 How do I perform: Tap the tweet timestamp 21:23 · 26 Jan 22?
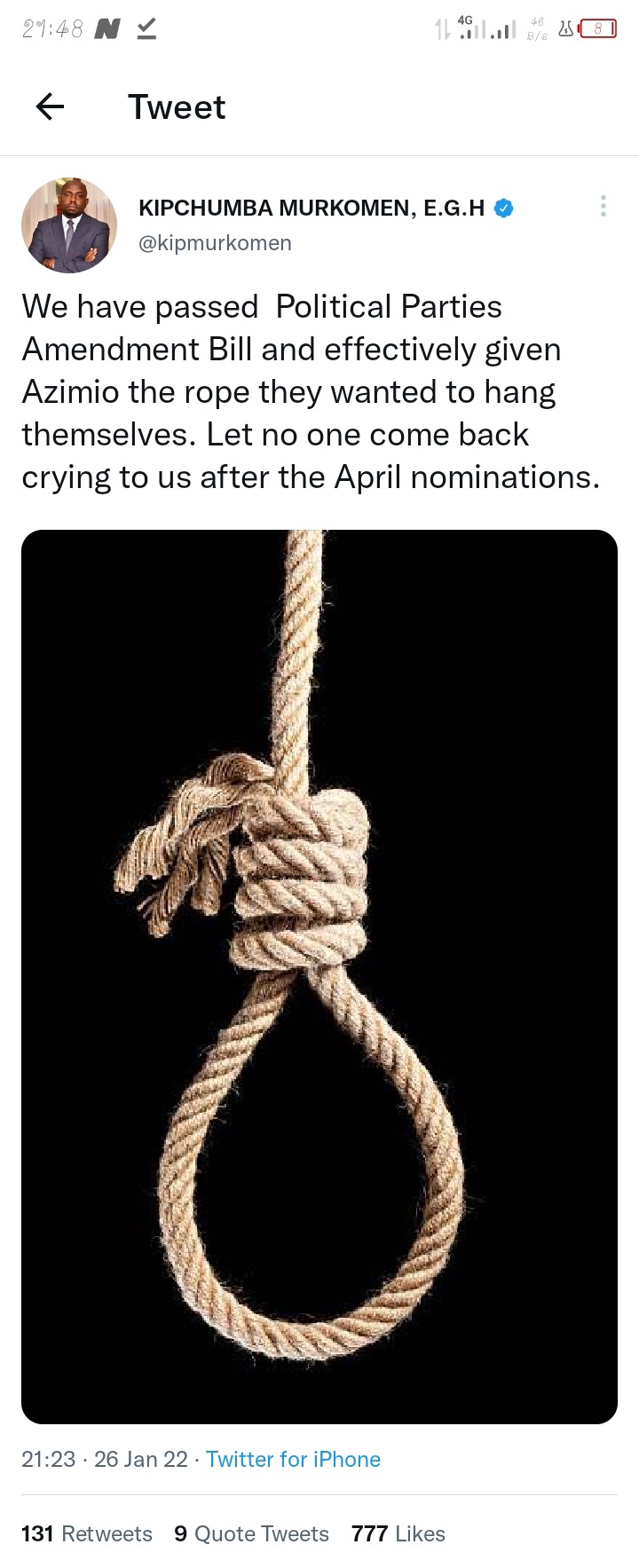point(105,1460)
